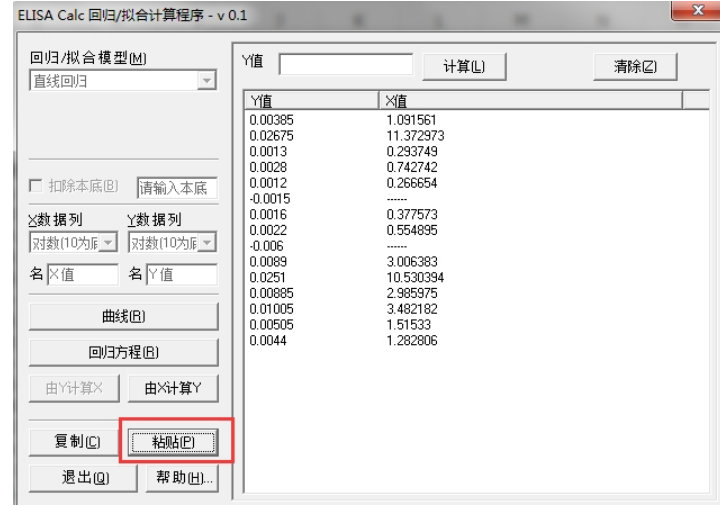Select the row with Y value 0.0089
Image resolution: width=720 pixels, height=506 pixels.
[x=477, y=262]
